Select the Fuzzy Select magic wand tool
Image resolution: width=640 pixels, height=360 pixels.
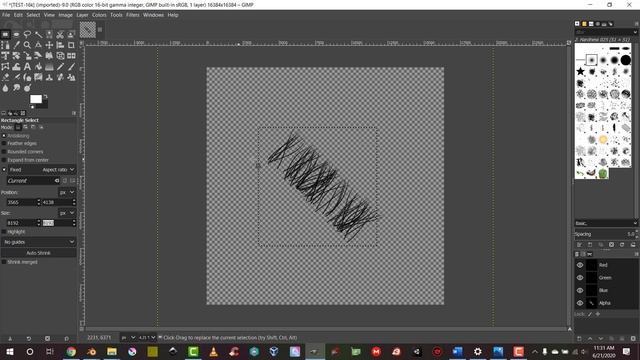(x=38, y=35)
